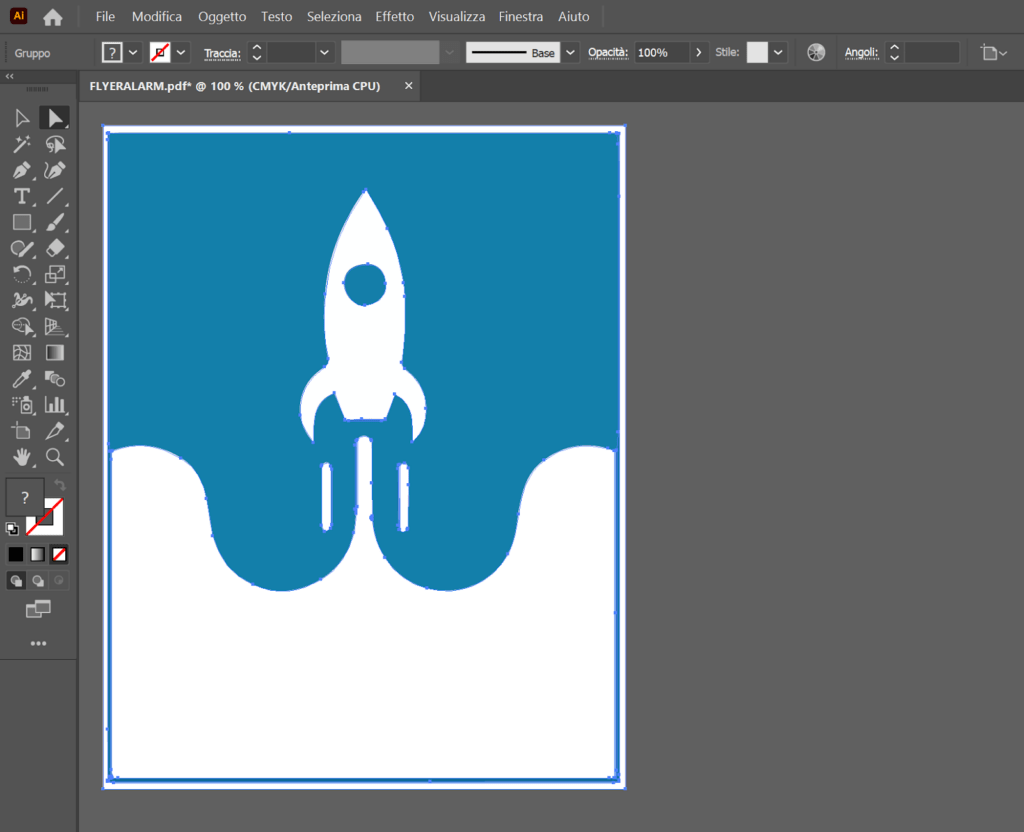The width and height of the screenshot is (1024, 832).
Task: Click the Fill color swatch with question mark
Action: click(25, 498)
